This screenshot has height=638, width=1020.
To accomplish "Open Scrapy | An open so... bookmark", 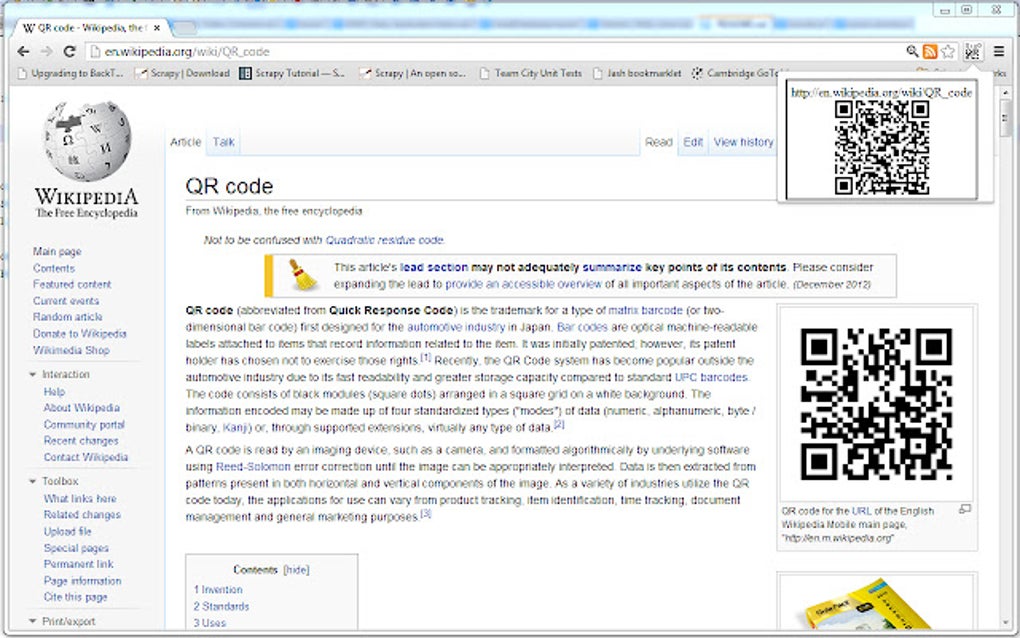I will (x=413, y=73).
